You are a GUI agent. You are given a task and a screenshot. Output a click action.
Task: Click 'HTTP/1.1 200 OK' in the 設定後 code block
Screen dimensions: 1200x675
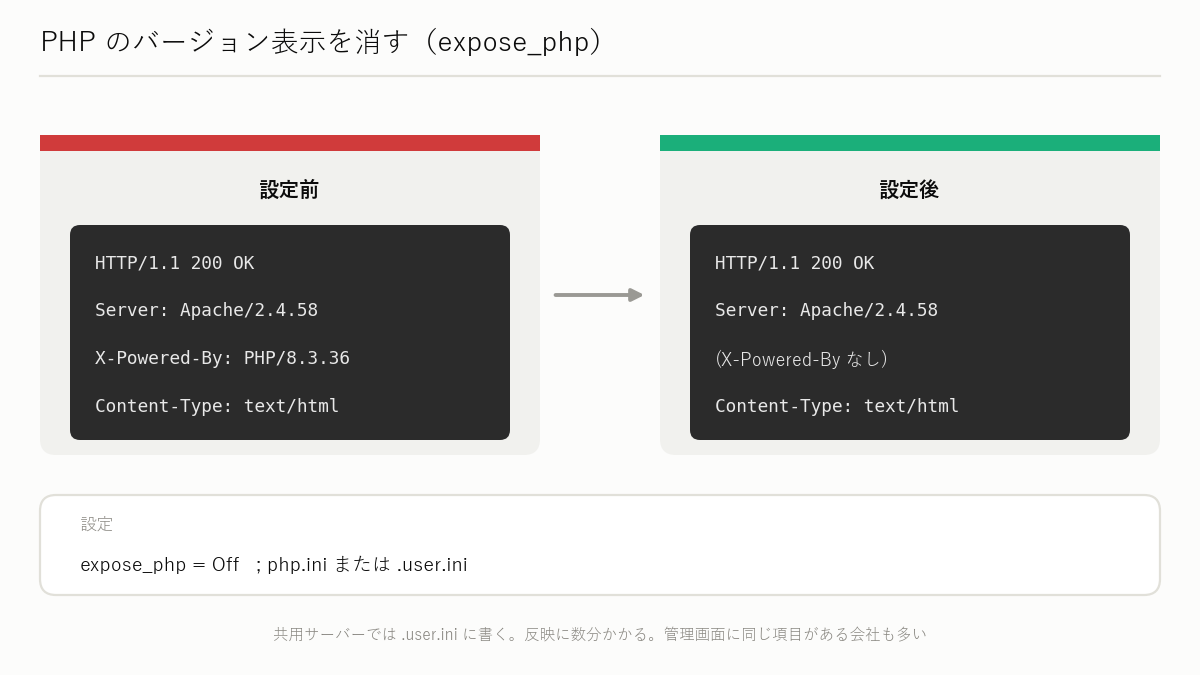795,263
